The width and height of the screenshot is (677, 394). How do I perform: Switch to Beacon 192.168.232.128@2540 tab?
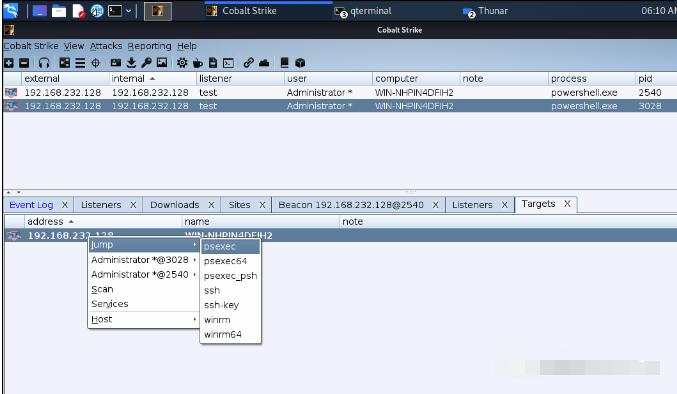(x=351, y=205)
